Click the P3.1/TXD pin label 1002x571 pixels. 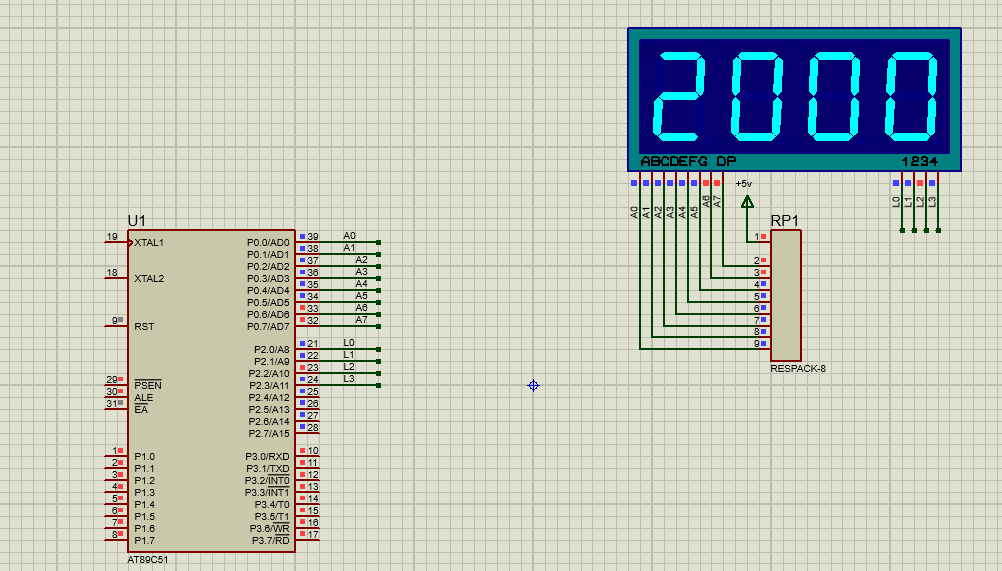point(268,469)
